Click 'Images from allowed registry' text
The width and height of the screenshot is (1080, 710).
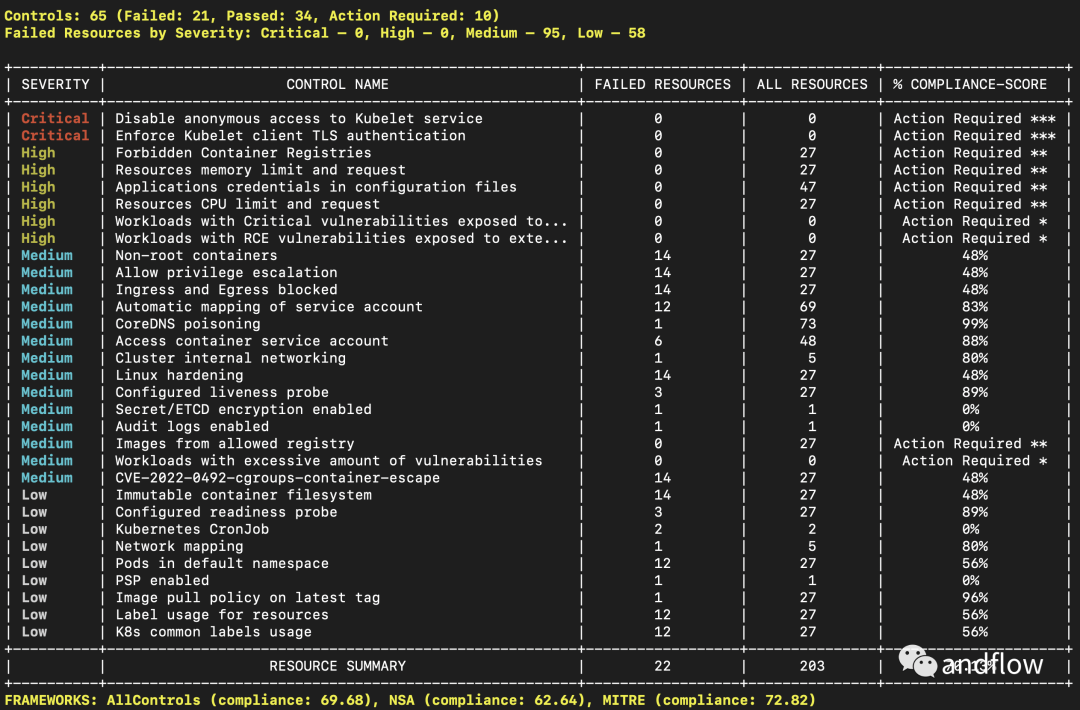click(x=234, y=443)
